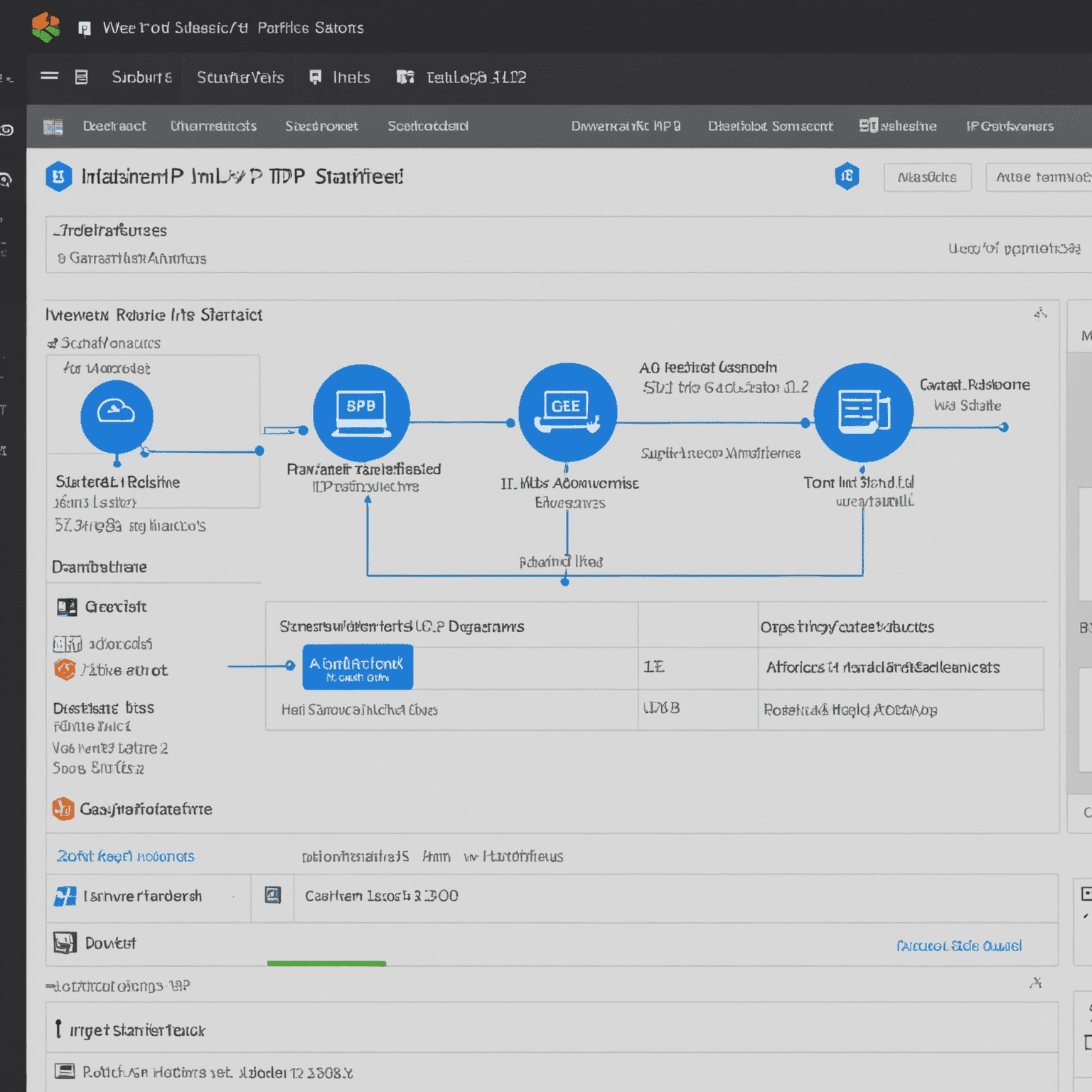The width and height of the screenshot is (1092, 1092).
Task: Open the "IP Crarvfveners" menu item
Action: point(1010,126)
